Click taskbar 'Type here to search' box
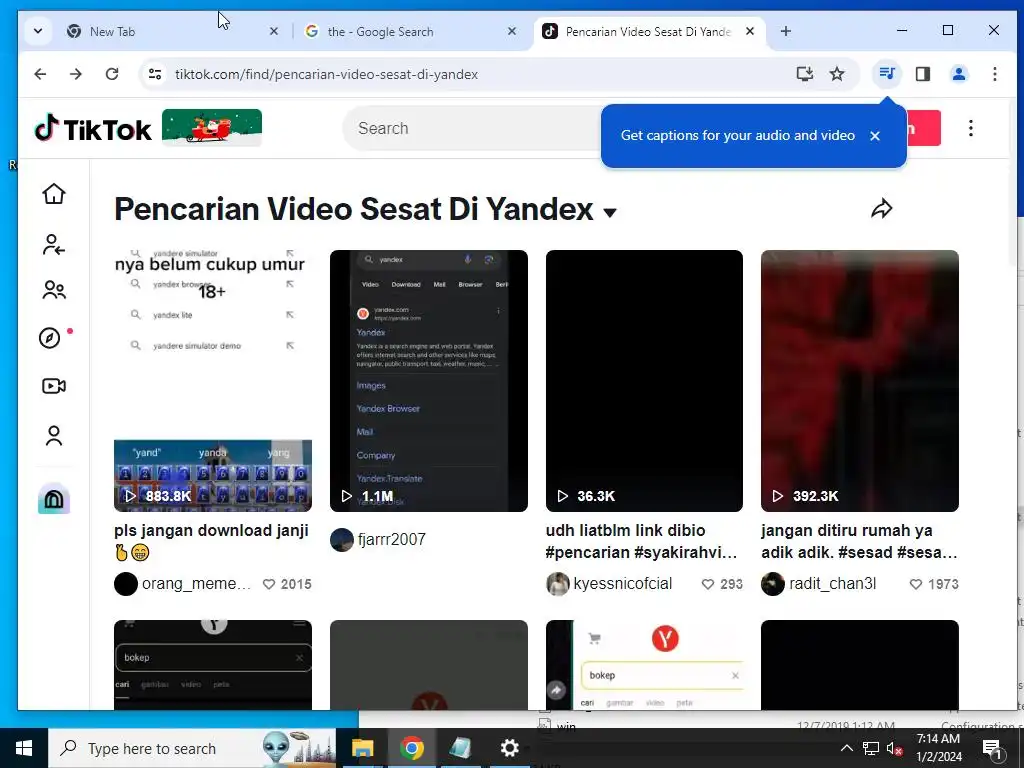Screen dimensions: 1024x768 point(192,748)
